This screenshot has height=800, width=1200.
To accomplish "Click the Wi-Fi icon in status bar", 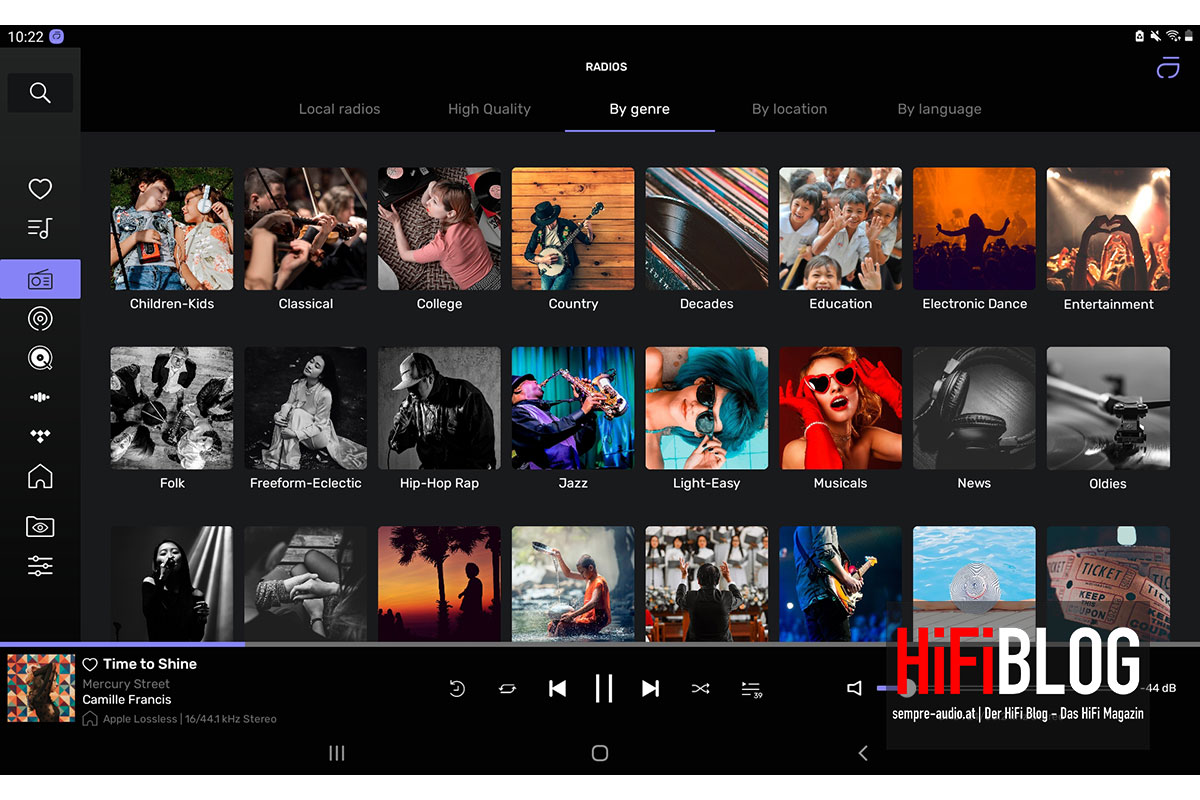I will click(x=1172, y=36).
